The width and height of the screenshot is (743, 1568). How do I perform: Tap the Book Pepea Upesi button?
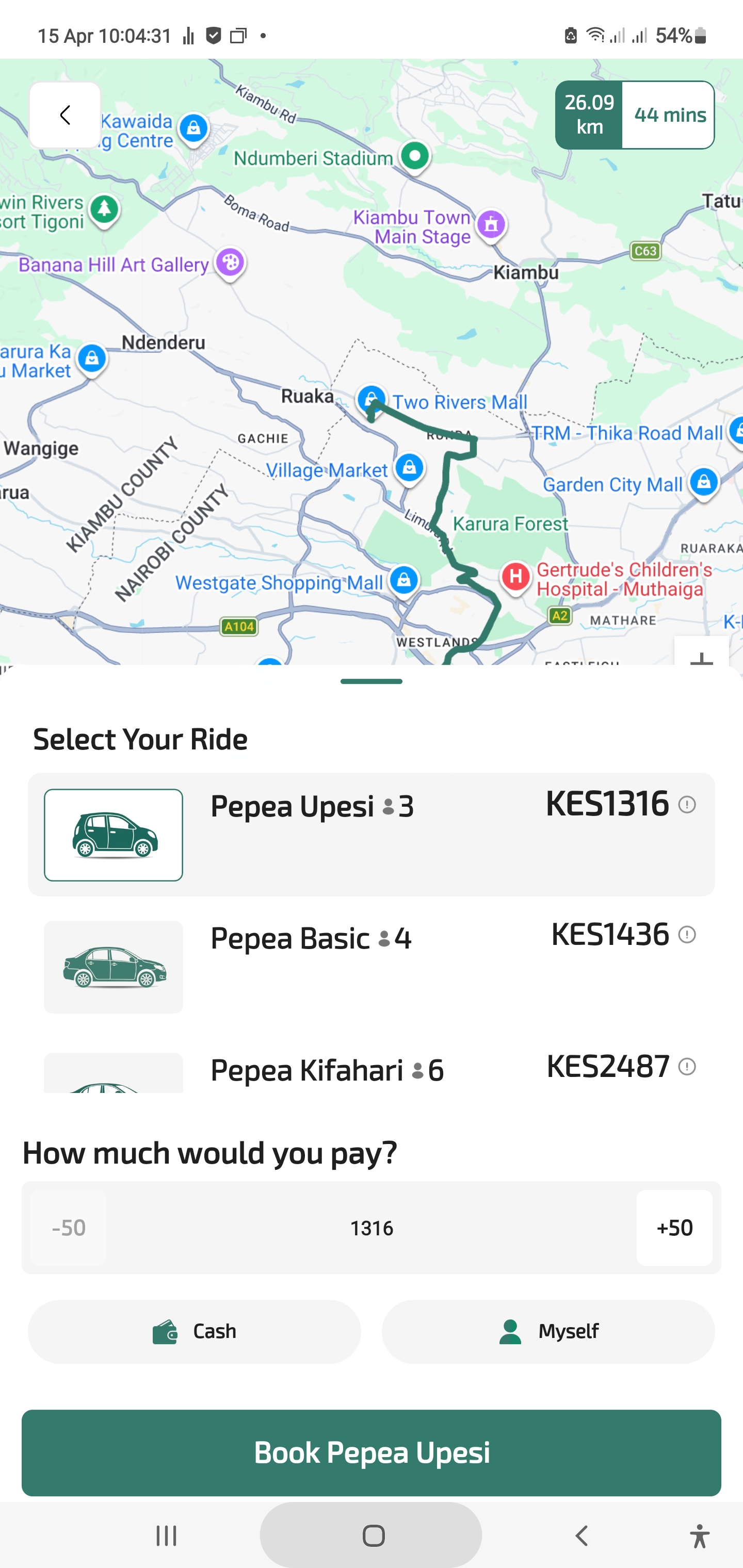pos(371,1452)
